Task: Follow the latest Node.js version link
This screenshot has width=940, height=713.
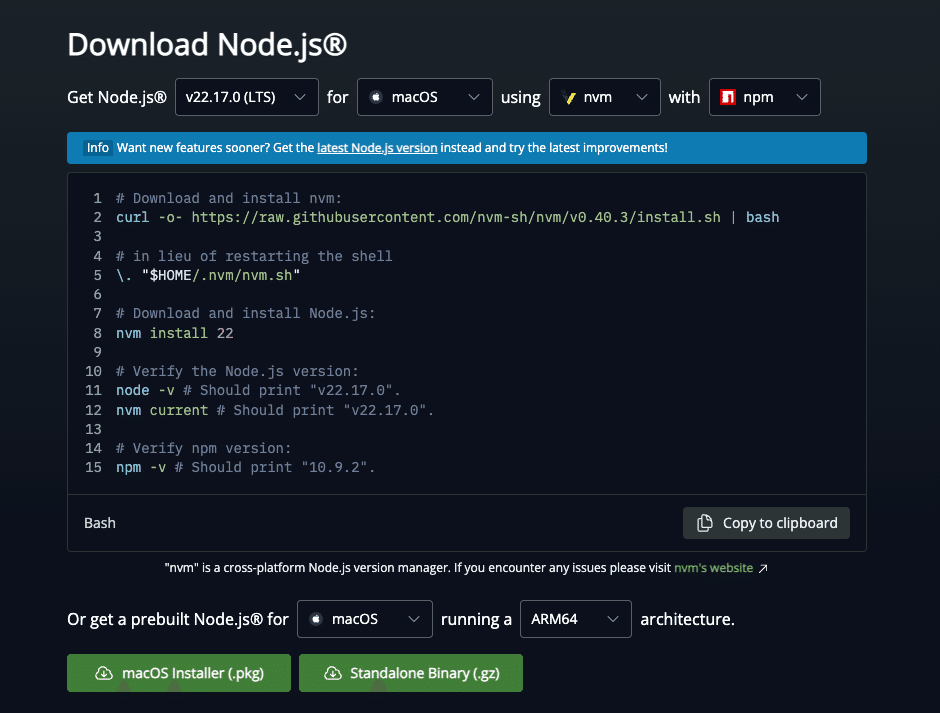Action: pos(377,148)
